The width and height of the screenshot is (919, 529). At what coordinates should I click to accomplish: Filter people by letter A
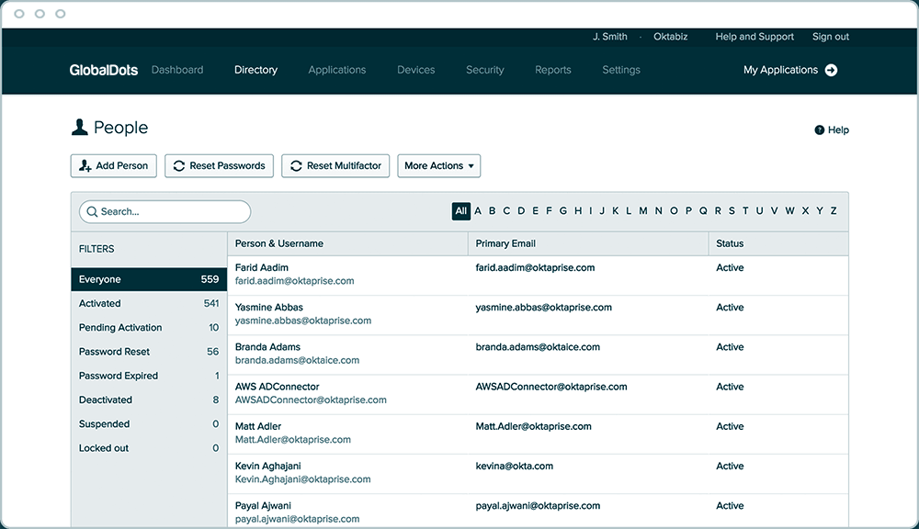click(x=478, y=211)
